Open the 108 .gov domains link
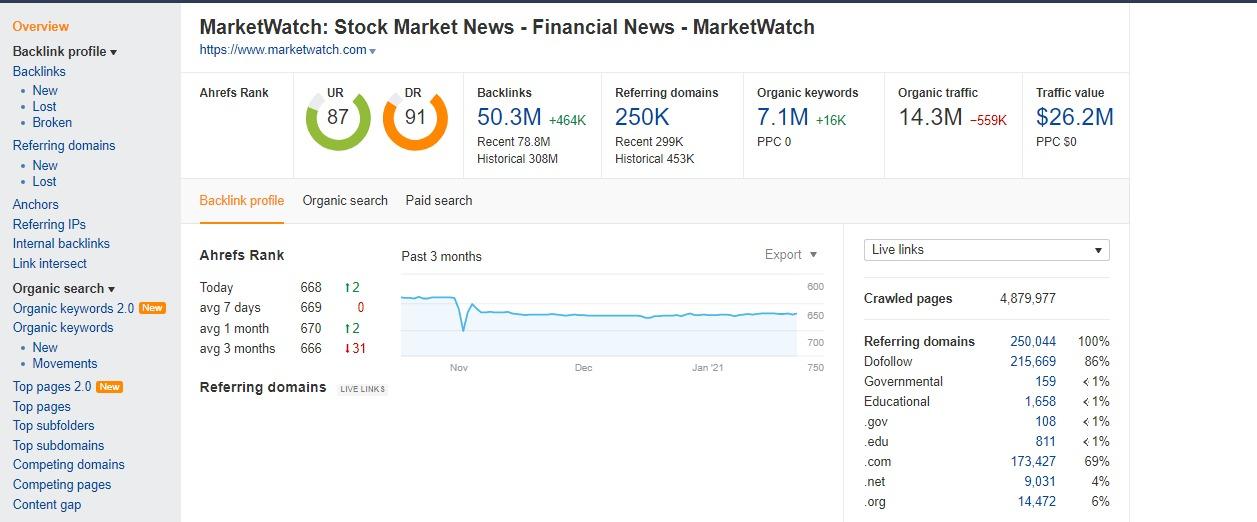 coord(1046,421)
